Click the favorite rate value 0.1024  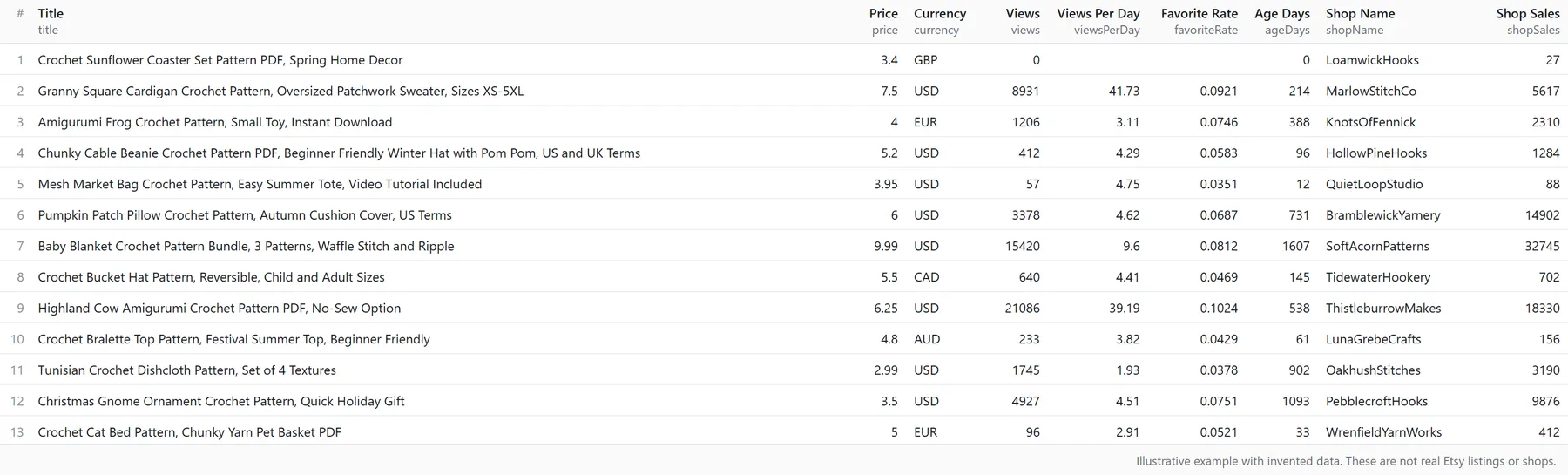(x=1219, y=308)
